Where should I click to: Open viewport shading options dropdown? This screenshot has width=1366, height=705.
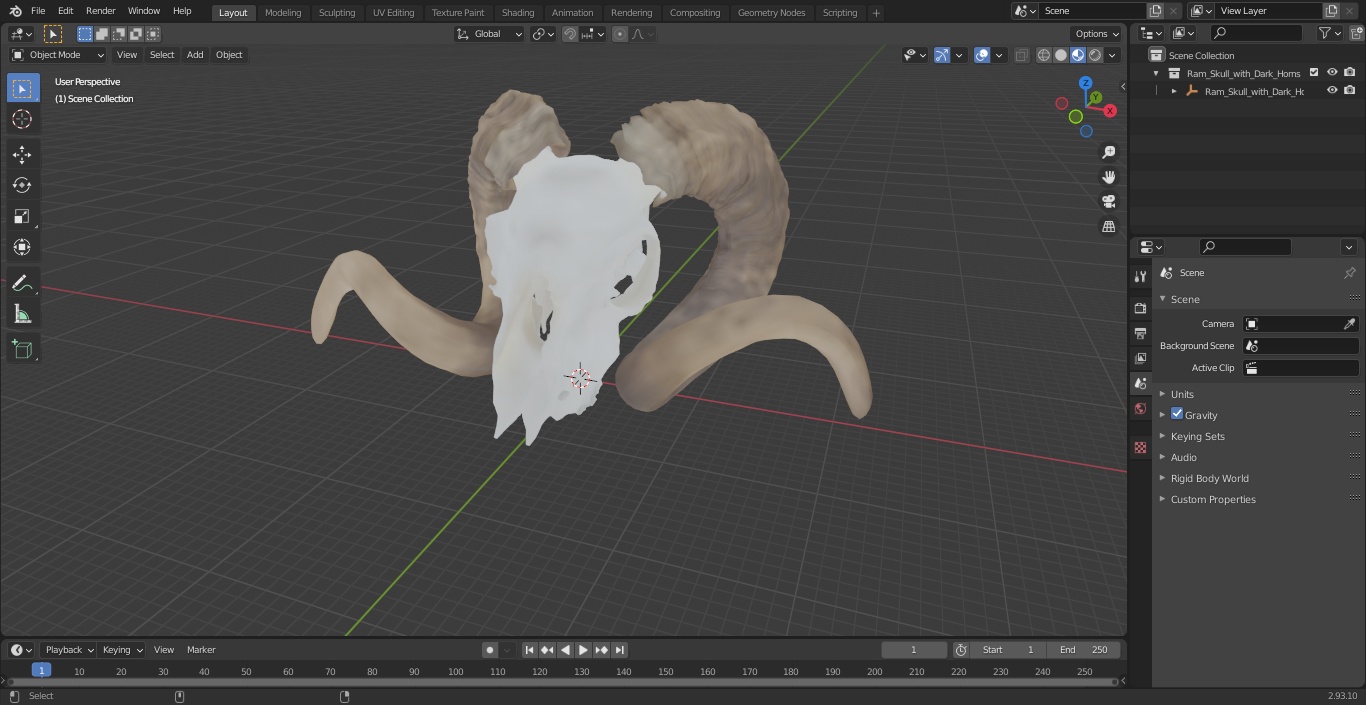1112,55
